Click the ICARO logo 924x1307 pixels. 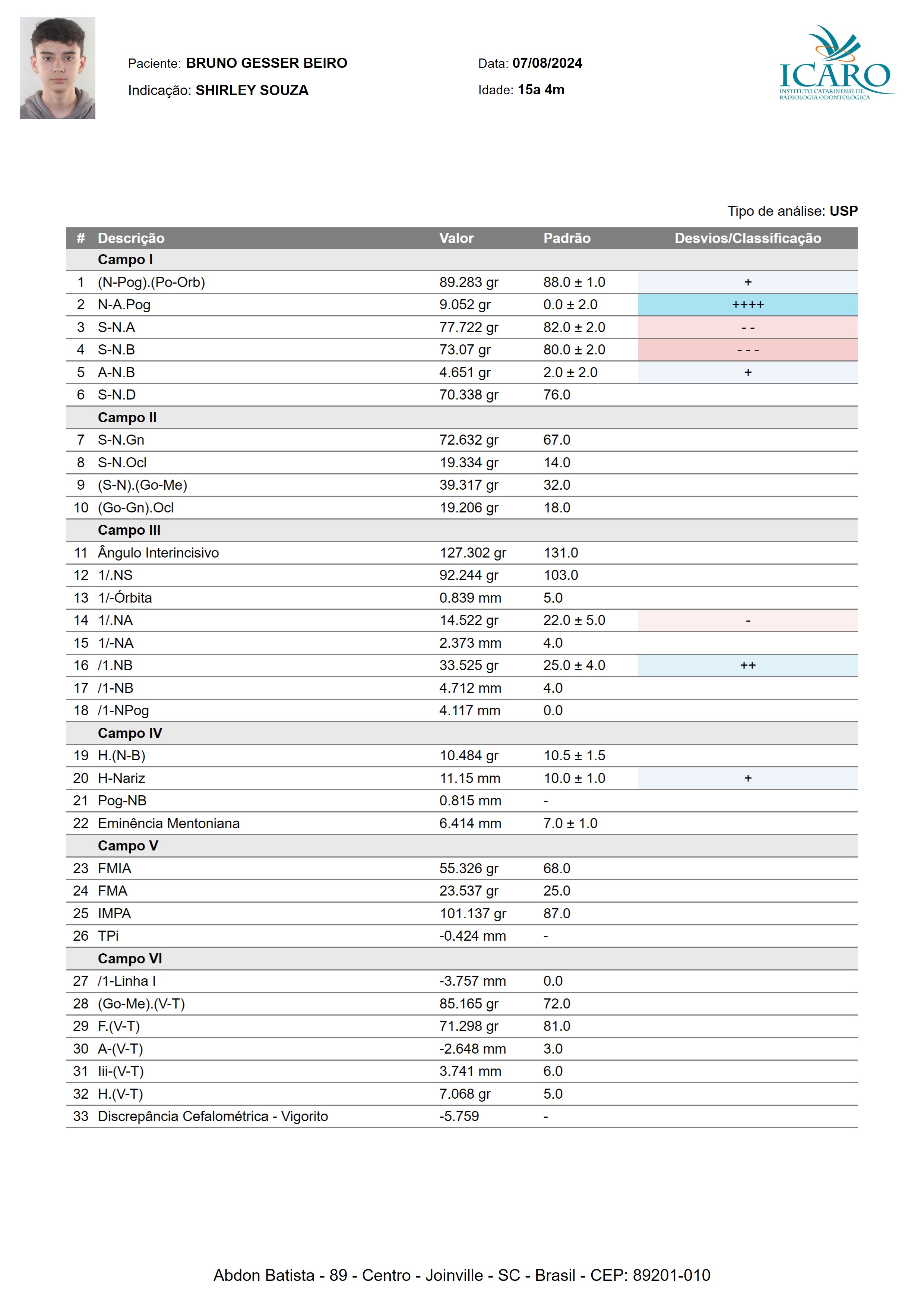(835, 64)
